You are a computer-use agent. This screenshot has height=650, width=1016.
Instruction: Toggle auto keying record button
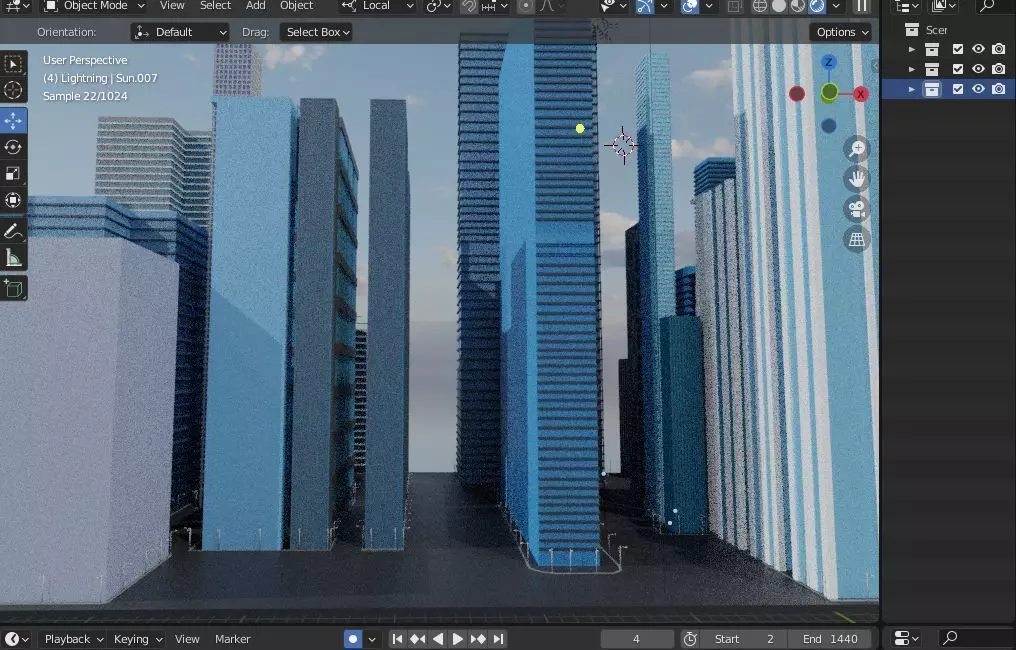[352, 639]
